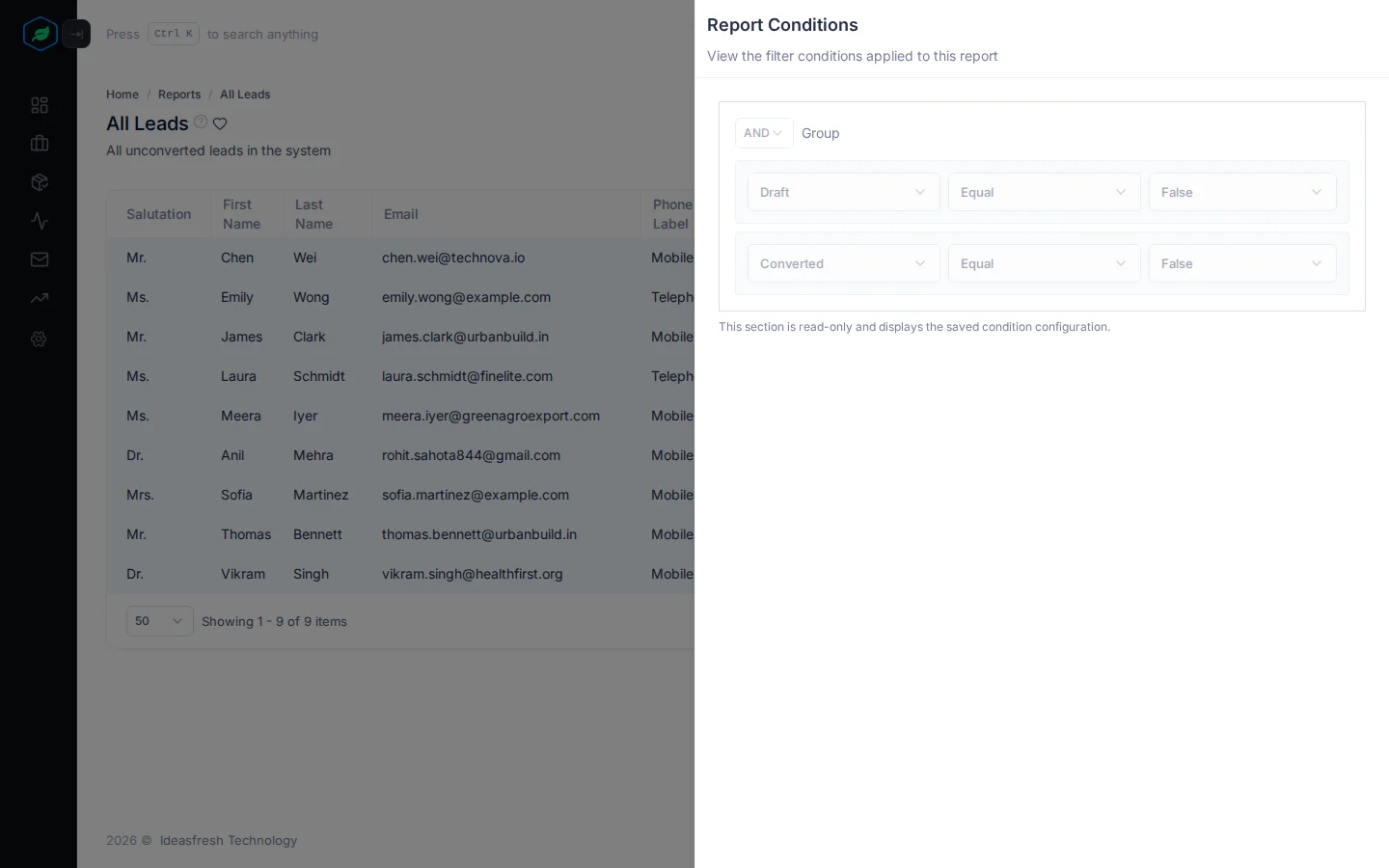The height and width of the screenshot is (868, 1389).
Task: Click the All Leads breadcrumb
Action: coord(245,95)
